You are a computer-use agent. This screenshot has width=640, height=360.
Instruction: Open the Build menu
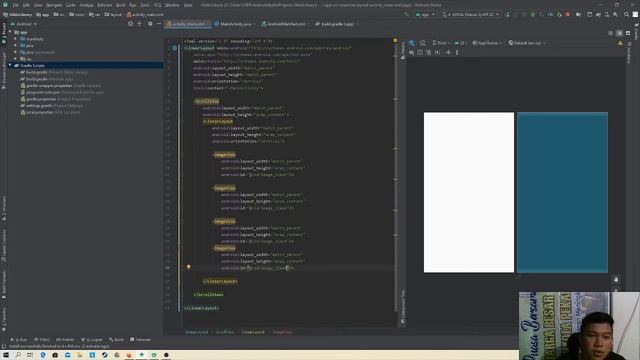point(120,5)
